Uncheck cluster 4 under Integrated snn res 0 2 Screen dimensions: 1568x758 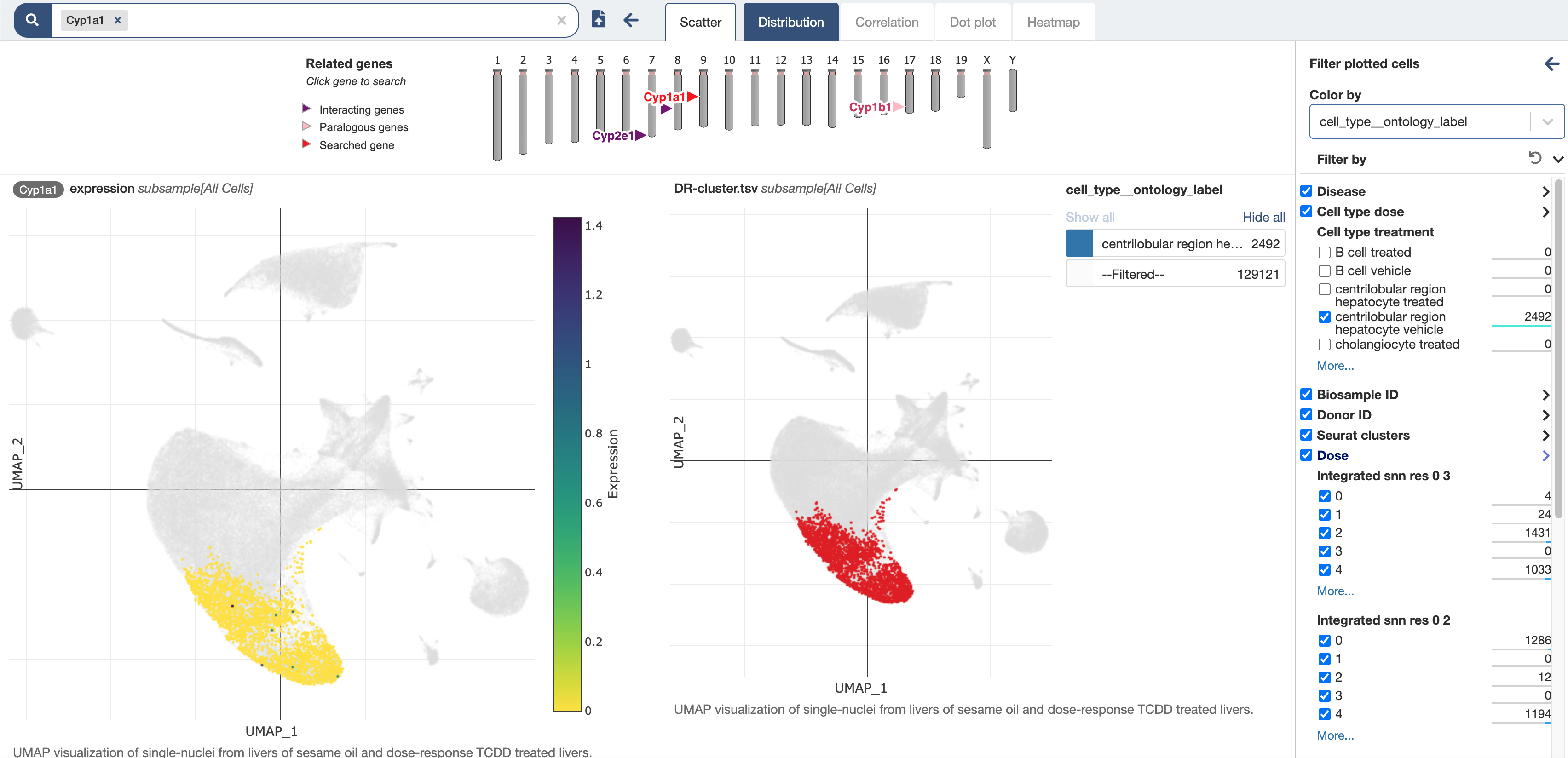tap(1324, 714)
